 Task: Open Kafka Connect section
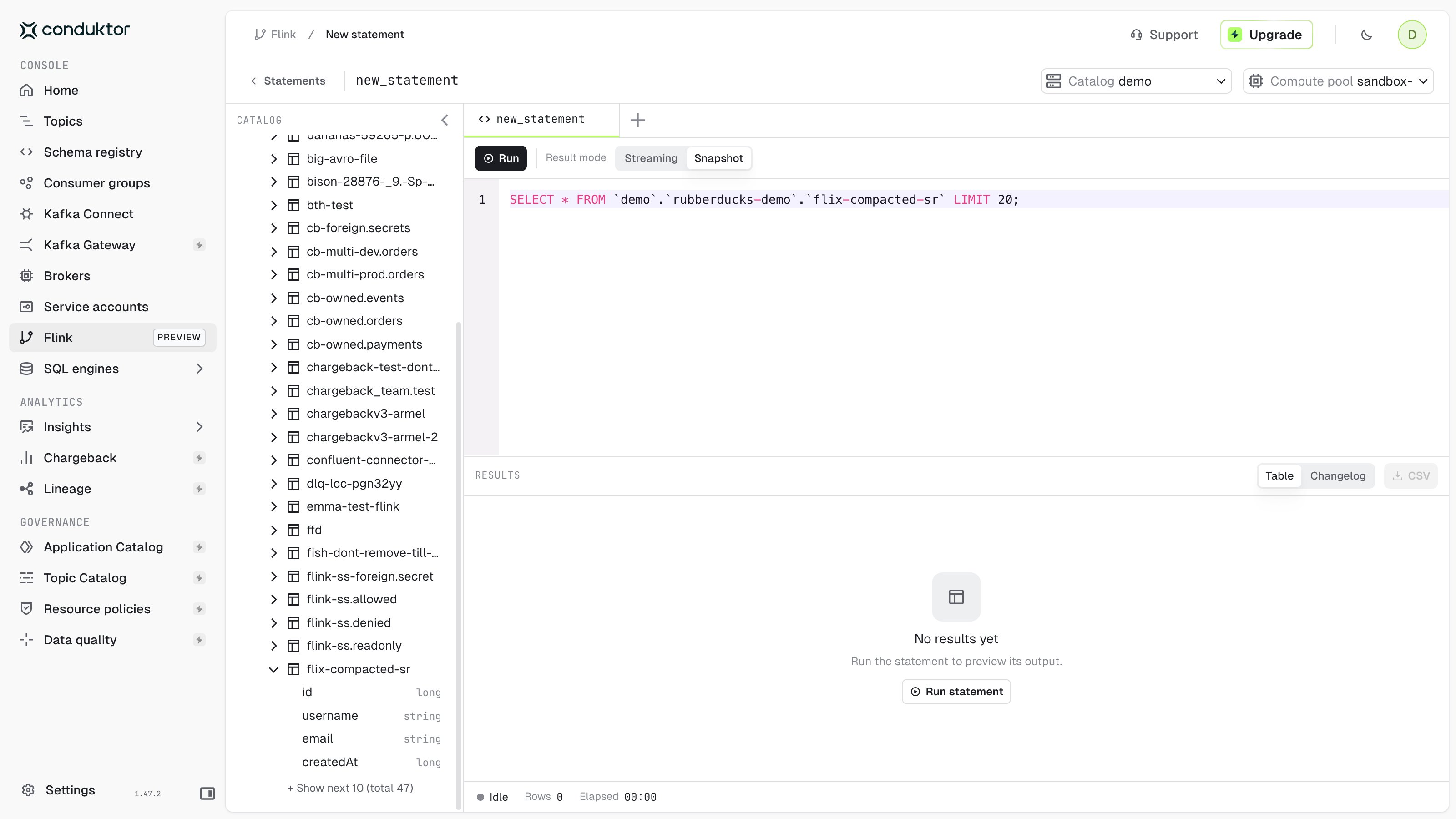tap(112, 214)
